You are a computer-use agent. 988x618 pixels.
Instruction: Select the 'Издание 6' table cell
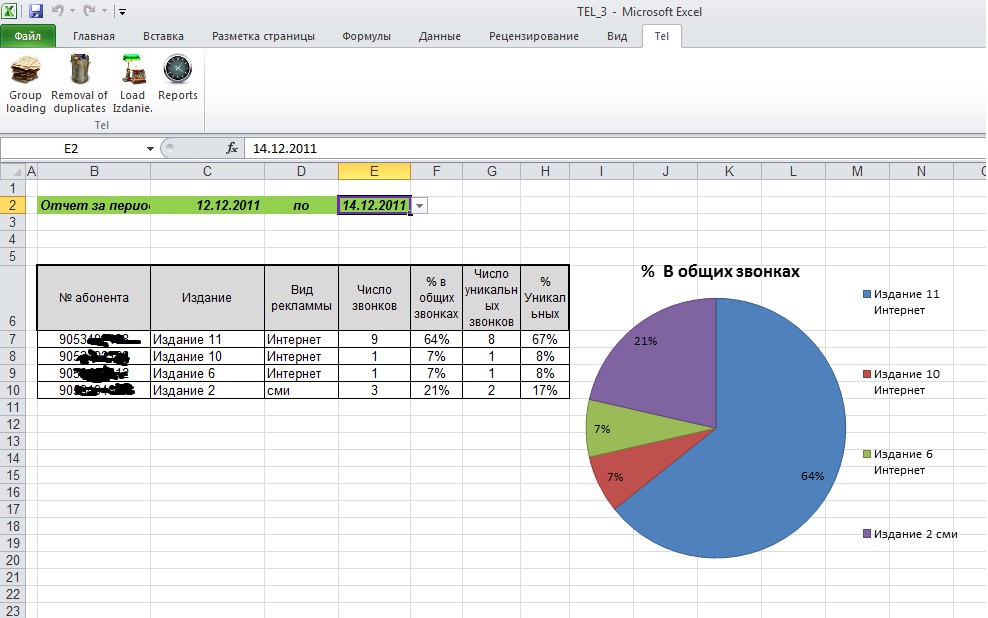click(207, 373)
